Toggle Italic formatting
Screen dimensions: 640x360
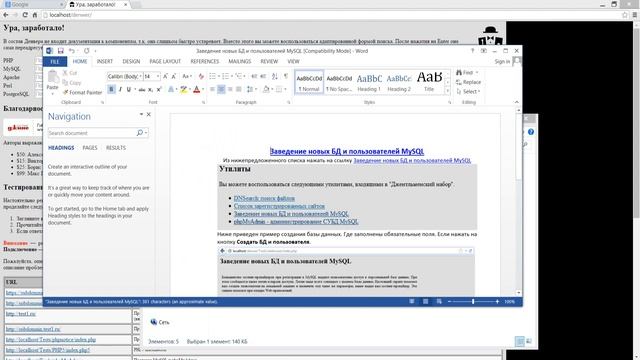click(x=120, y=89)
